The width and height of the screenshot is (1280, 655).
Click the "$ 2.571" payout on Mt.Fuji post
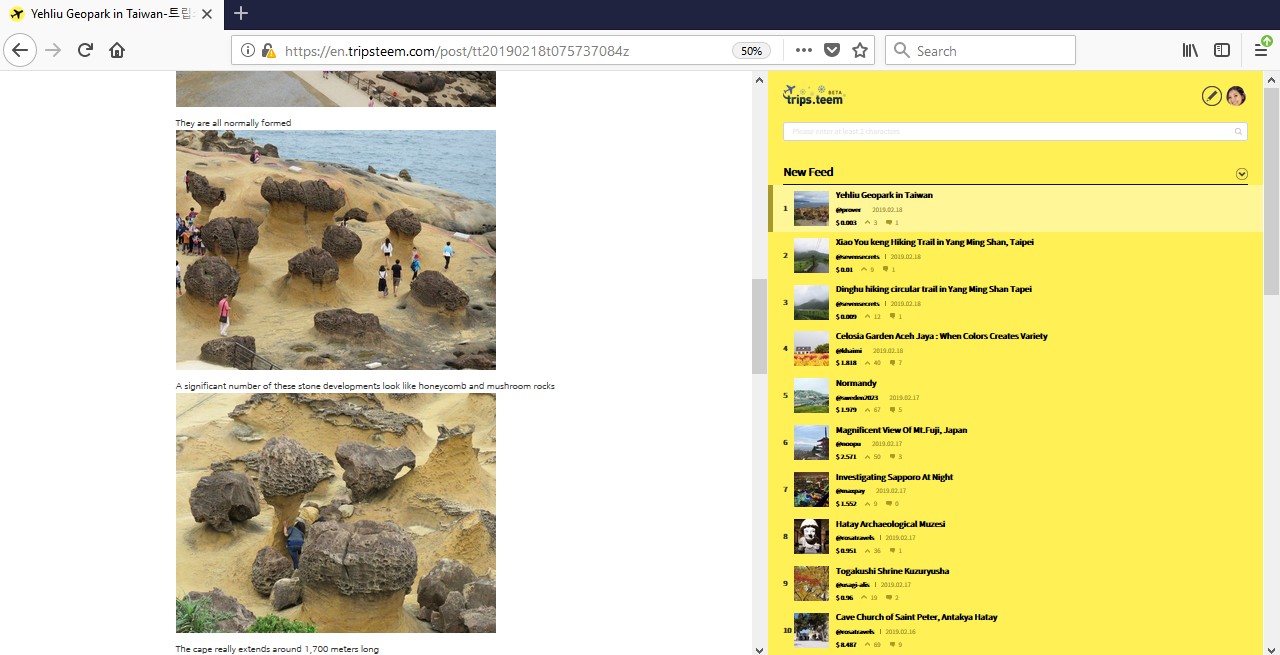847,457
